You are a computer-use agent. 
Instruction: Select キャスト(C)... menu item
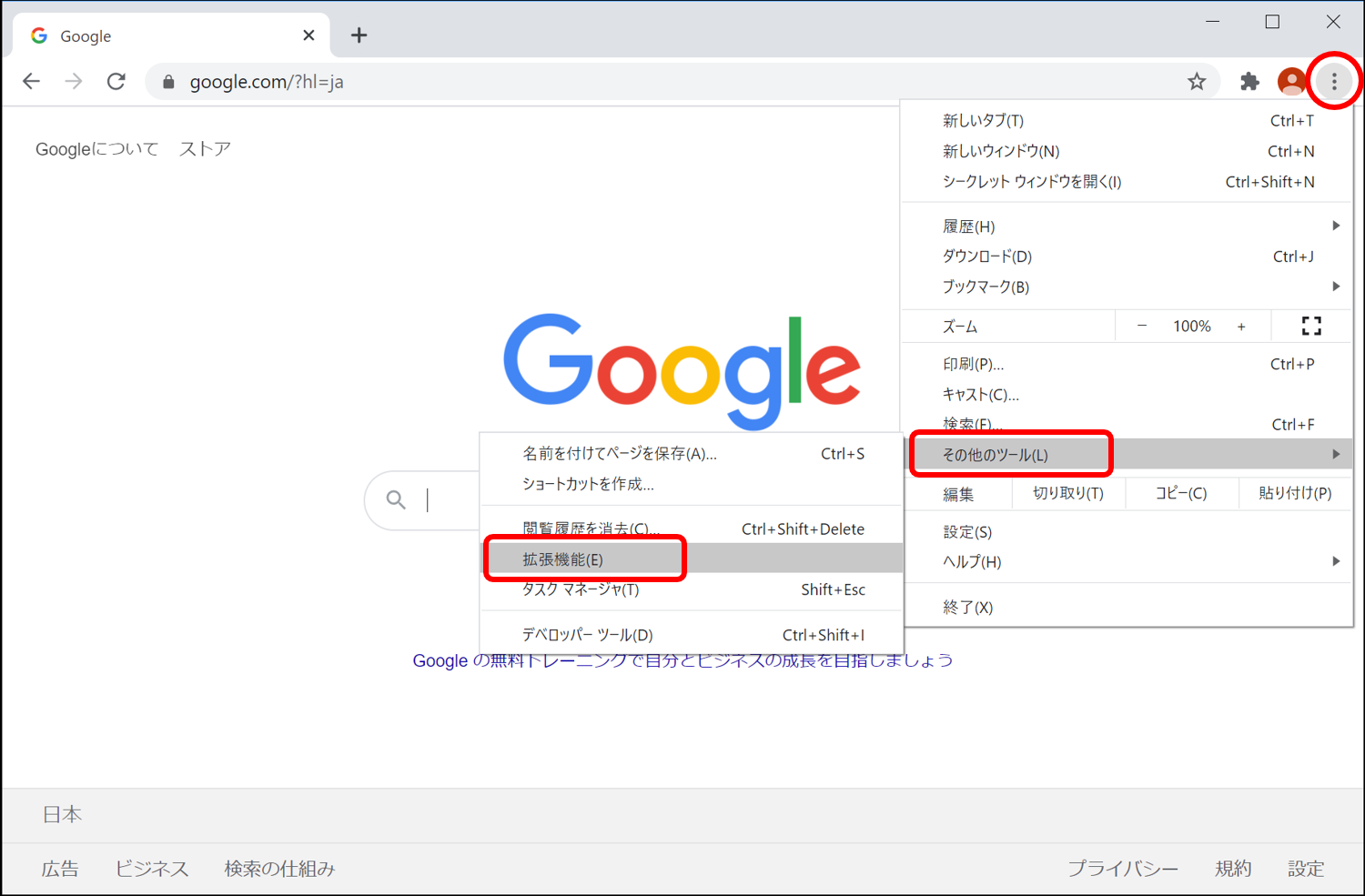pos(1128,394)
